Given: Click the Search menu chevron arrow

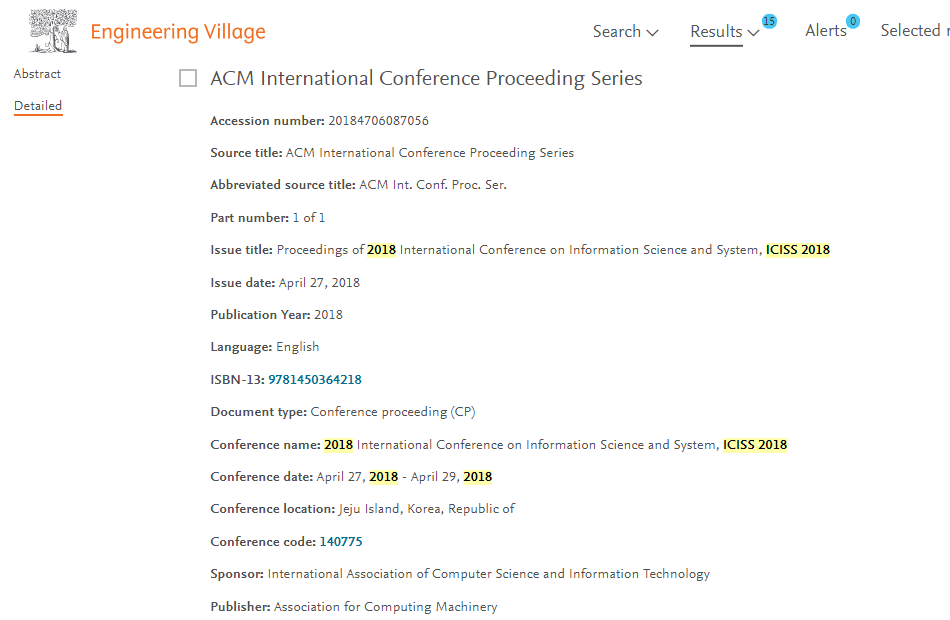Looking at the screenshot, I should [653, 33].
